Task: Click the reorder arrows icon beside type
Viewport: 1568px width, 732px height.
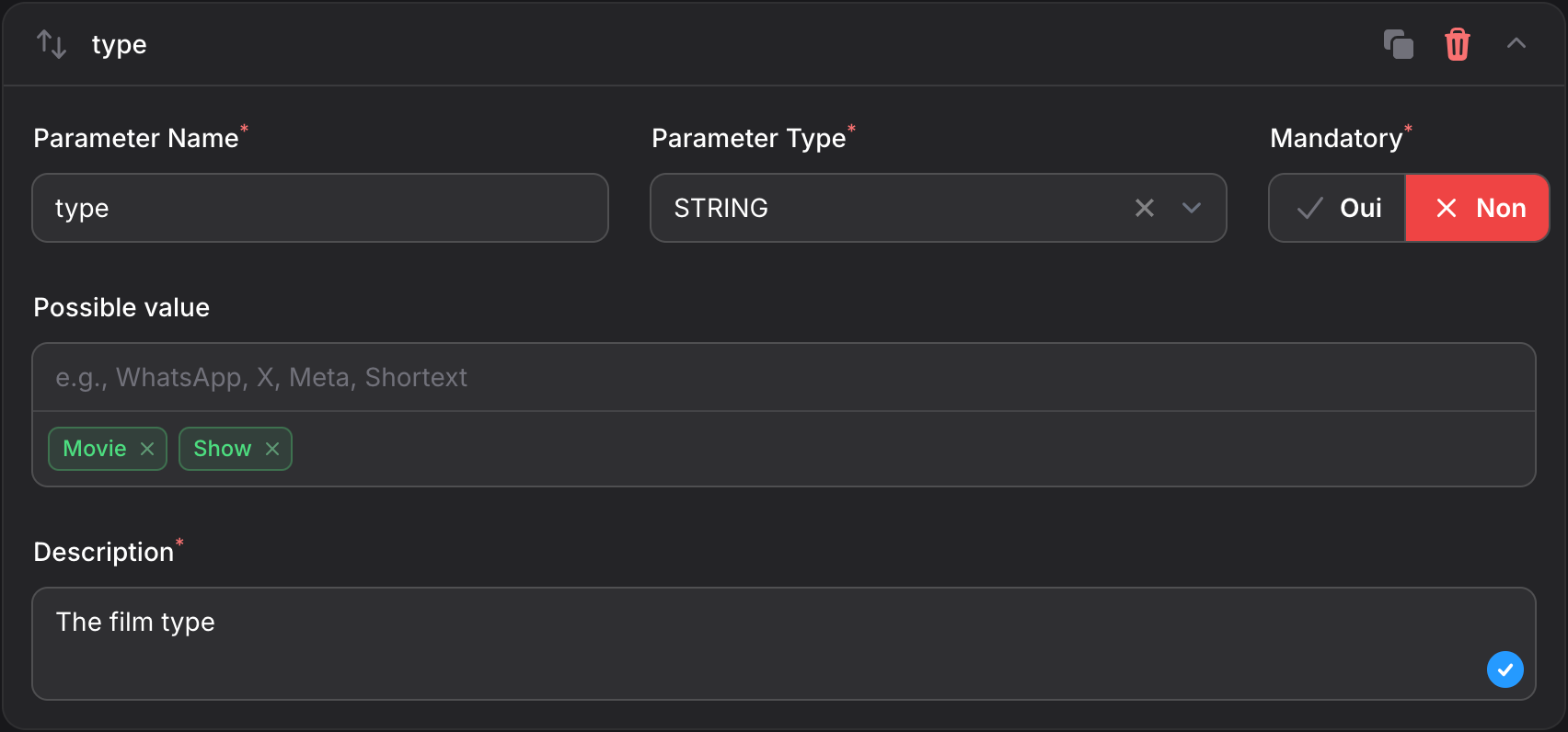Action: click(52, 43)
